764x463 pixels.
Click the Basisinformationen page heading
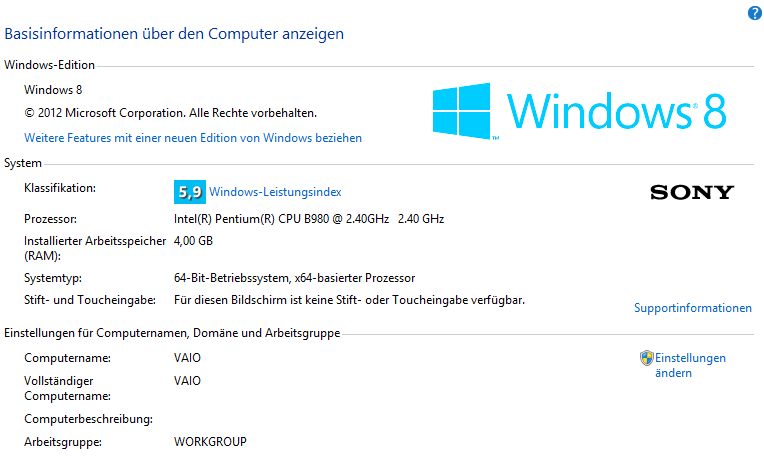(174, 34)
